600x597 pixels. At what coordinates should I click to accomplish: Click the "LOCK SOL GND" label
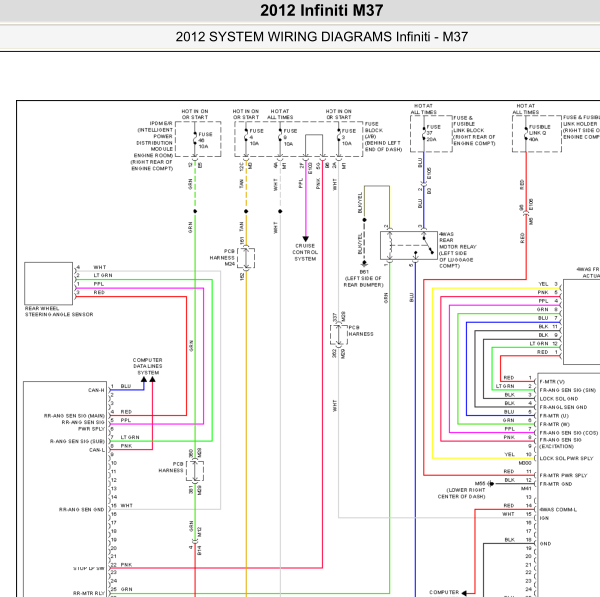pos(559,399)
